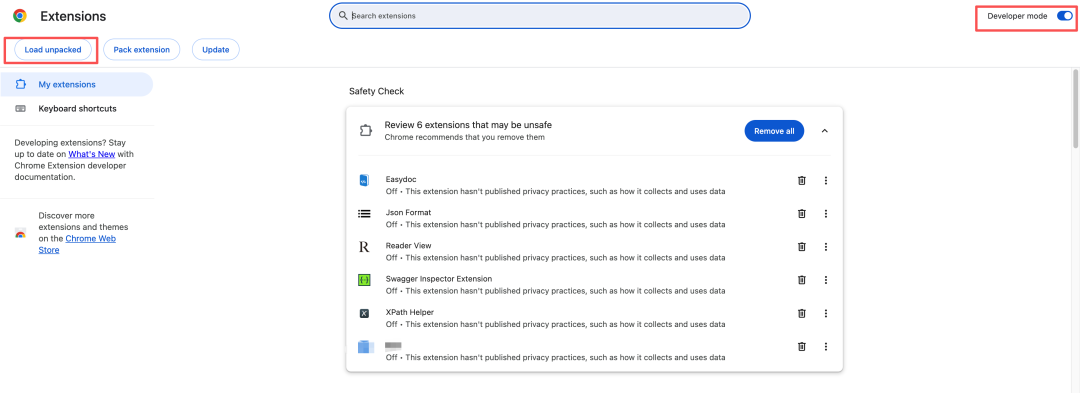Click the page vertical scrollbar
This screenshot has width=1080, height=393.
point(1075,108)
